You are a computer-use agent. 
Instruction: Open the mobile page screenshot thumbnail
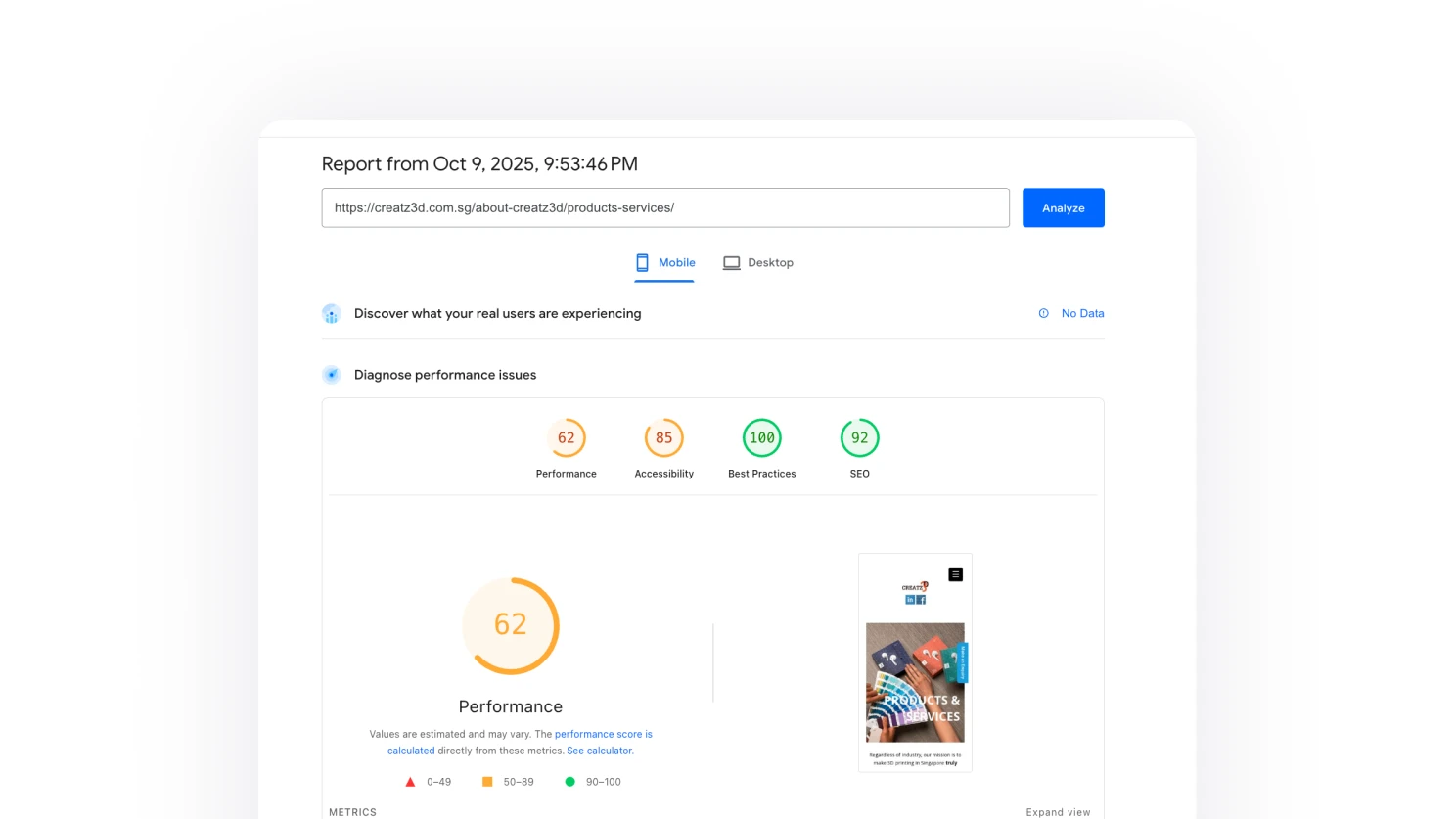915,663
